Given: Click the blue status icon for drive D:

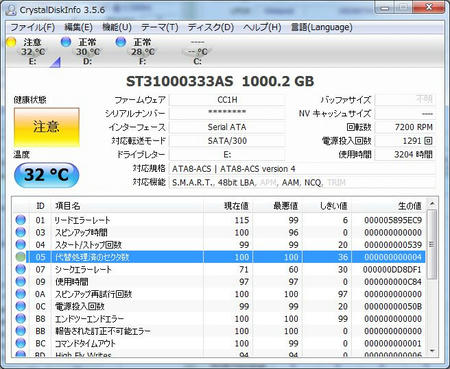Looking at the screenshot, I should (x=66, y=42).
